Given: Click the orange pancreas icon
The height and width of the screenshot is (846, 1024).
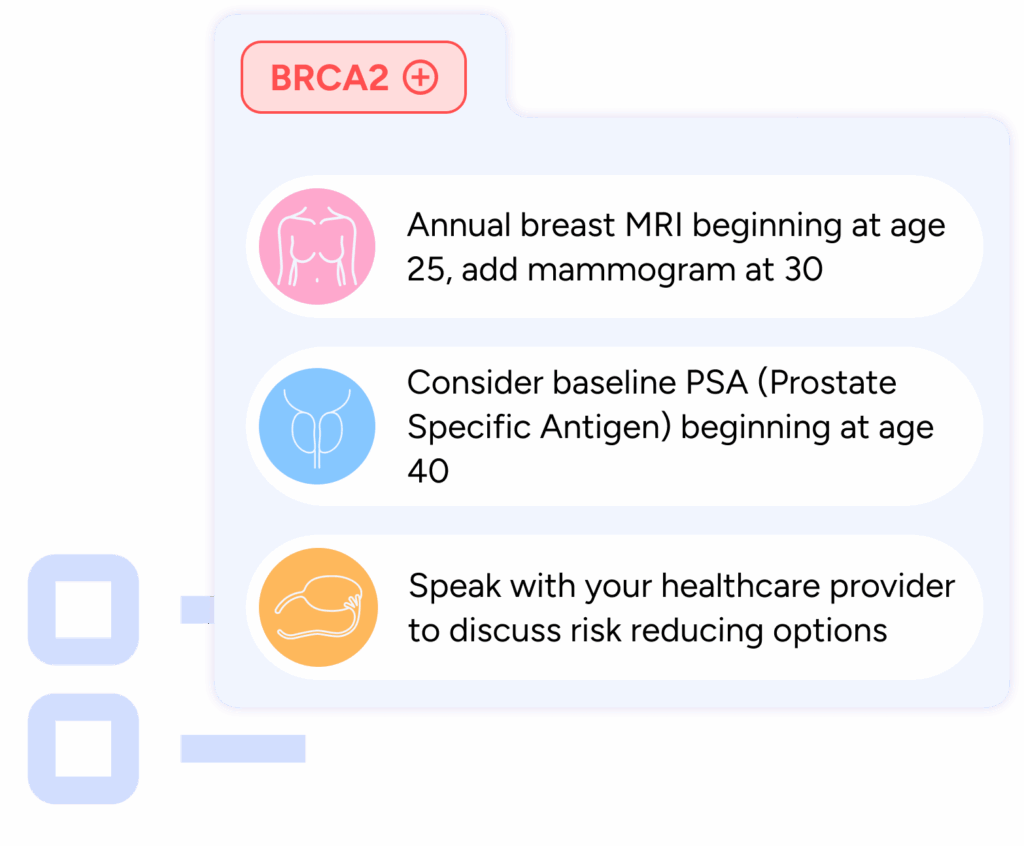Looking at the screenshot, I should tap(318, 607).
